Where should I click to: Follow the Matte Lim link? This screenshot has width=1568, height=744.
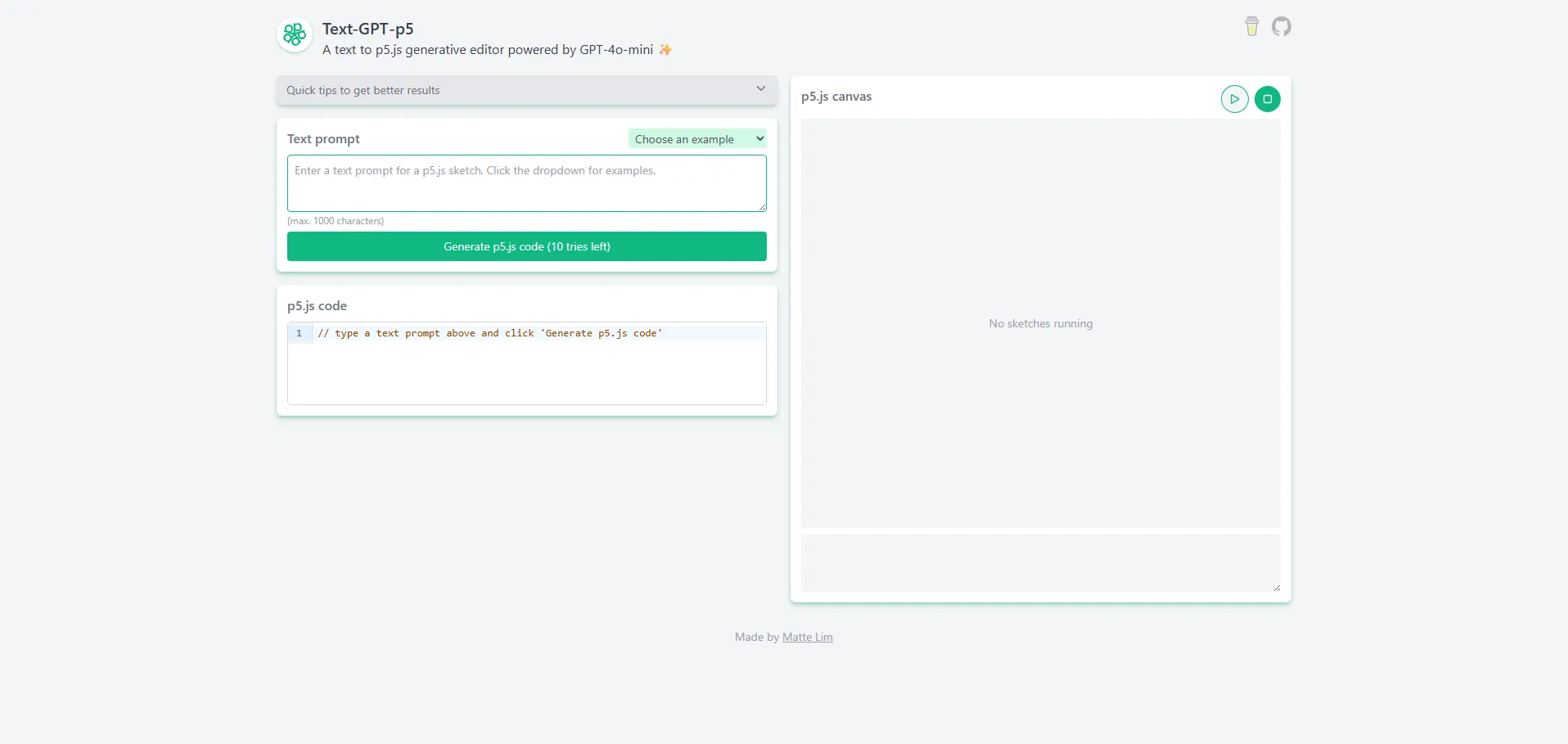coord(807,637)
